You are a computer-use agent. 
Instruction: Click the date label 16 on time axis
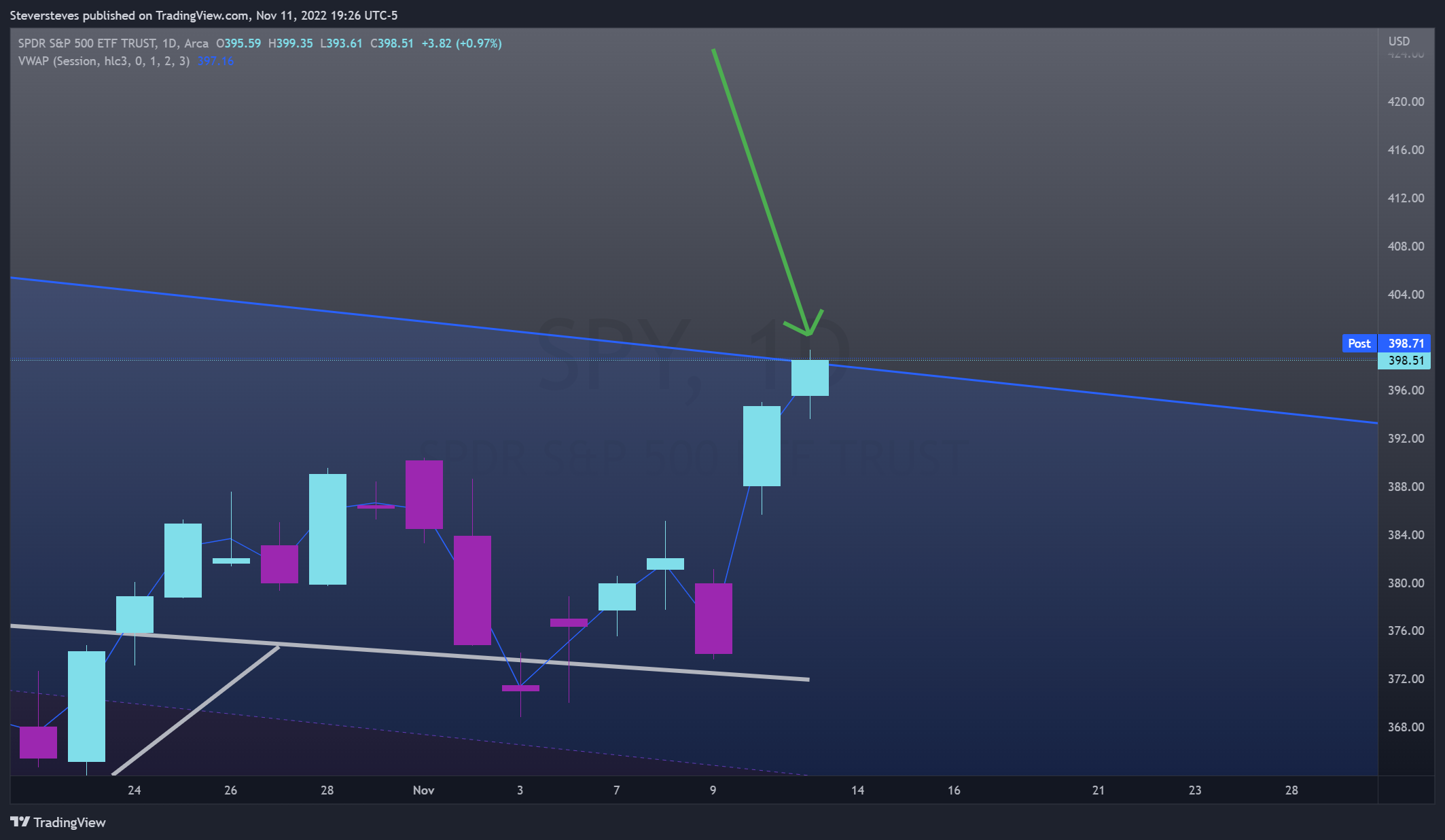955,790
